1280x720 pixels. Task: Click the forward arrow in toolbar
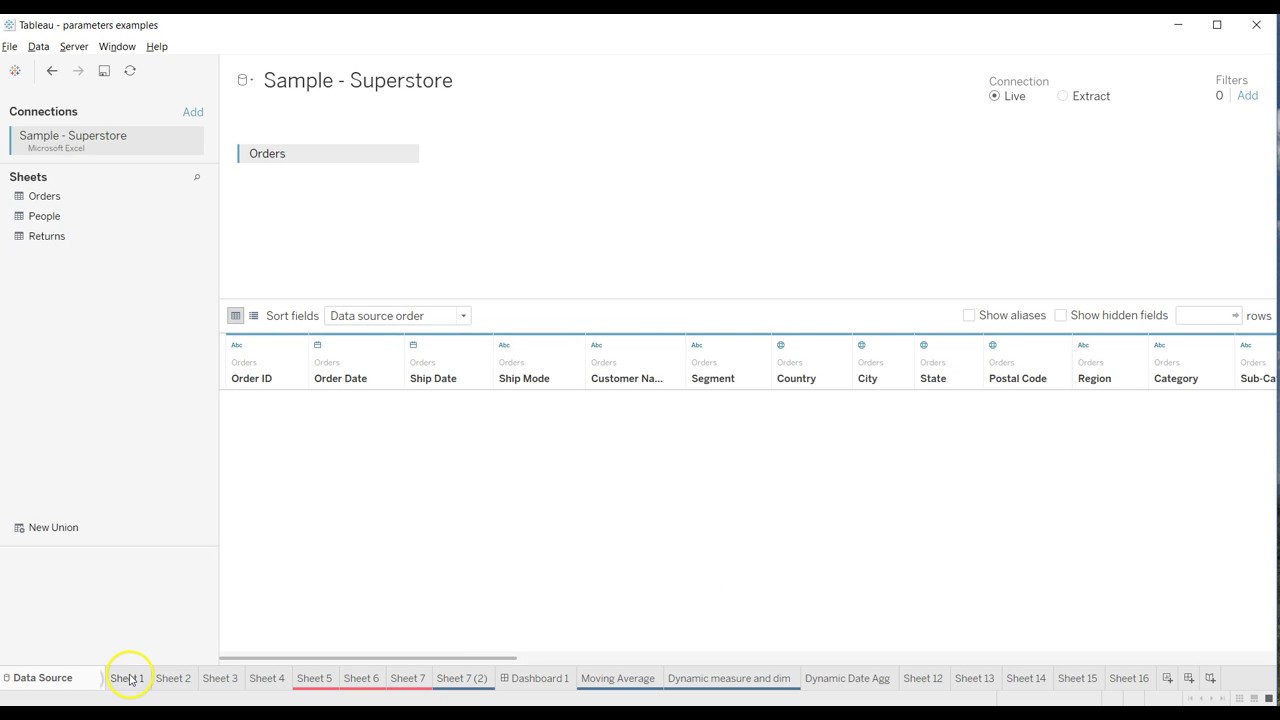coord(78,71)
